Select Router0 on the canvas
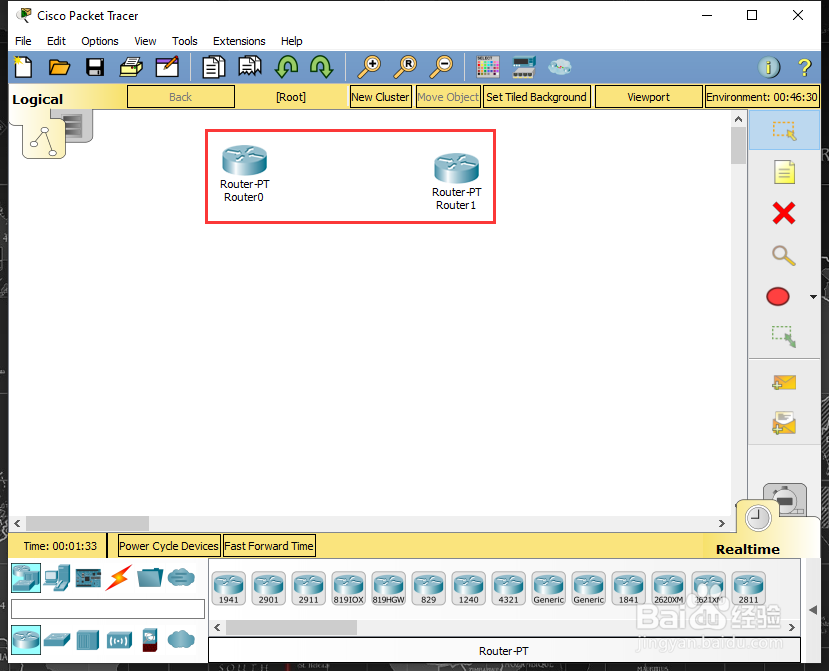 click(x=244, y=161)
